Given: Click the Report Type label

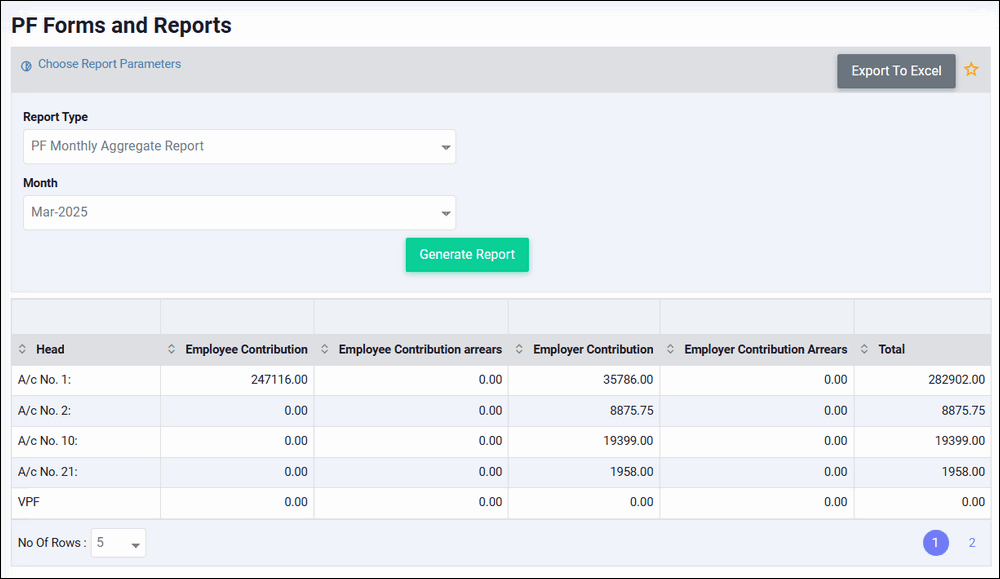Looking at the screenshot, I should tap(55, 117).
